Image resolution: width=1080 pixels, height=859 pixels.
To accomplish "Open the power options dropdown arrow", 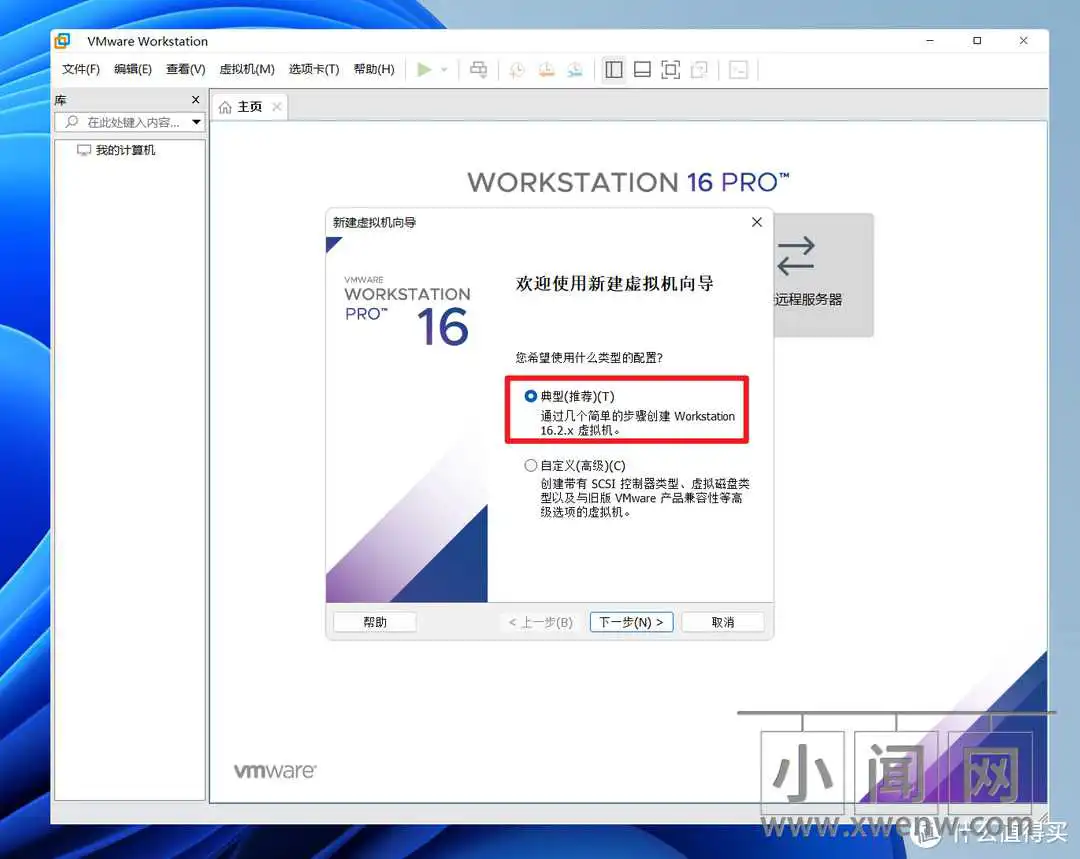I will [x=444, y=70].
